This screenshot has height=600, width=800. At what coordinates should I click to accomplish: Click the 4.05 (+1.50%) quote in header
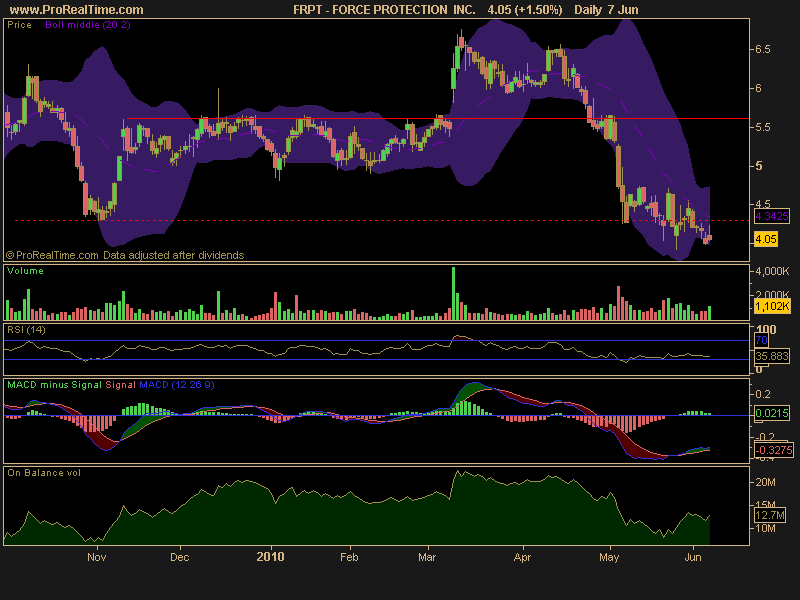(524, 10)
